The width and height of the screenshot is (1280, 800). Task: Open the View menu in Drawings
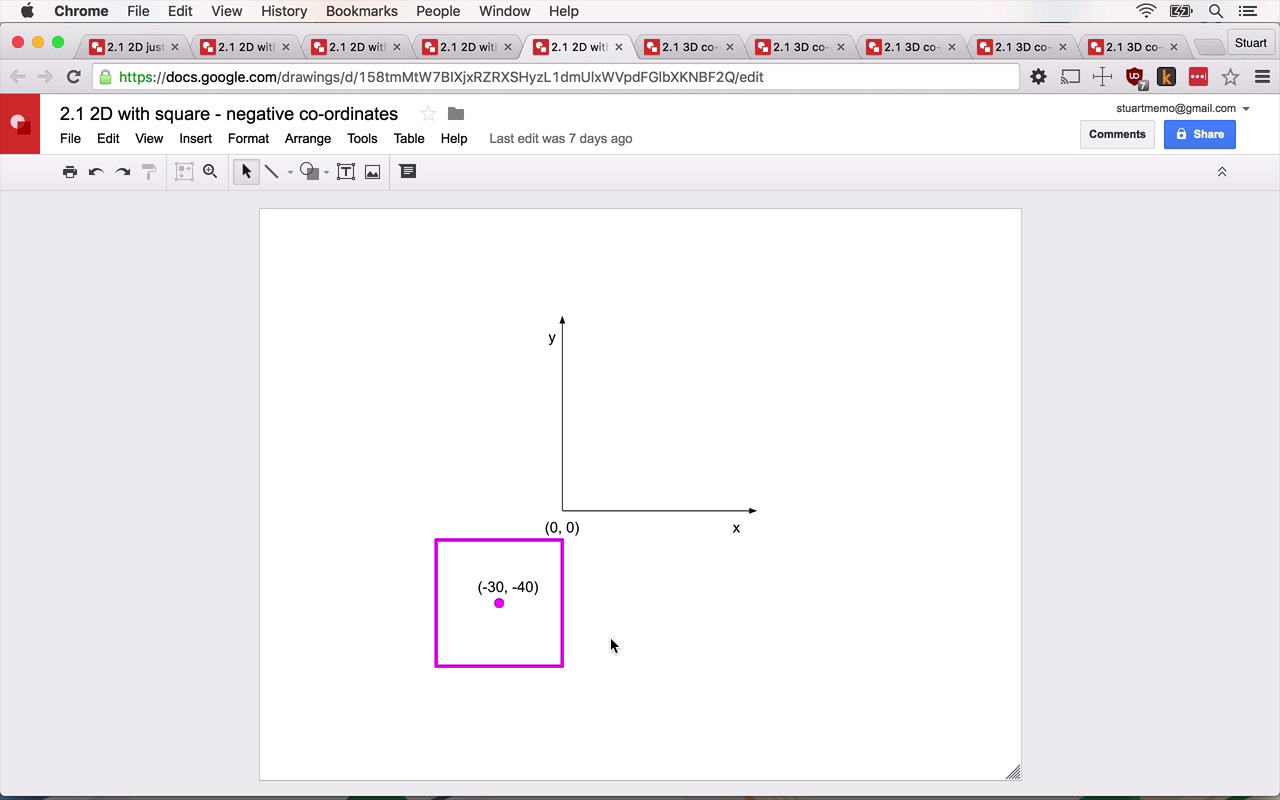pos(149,139)
